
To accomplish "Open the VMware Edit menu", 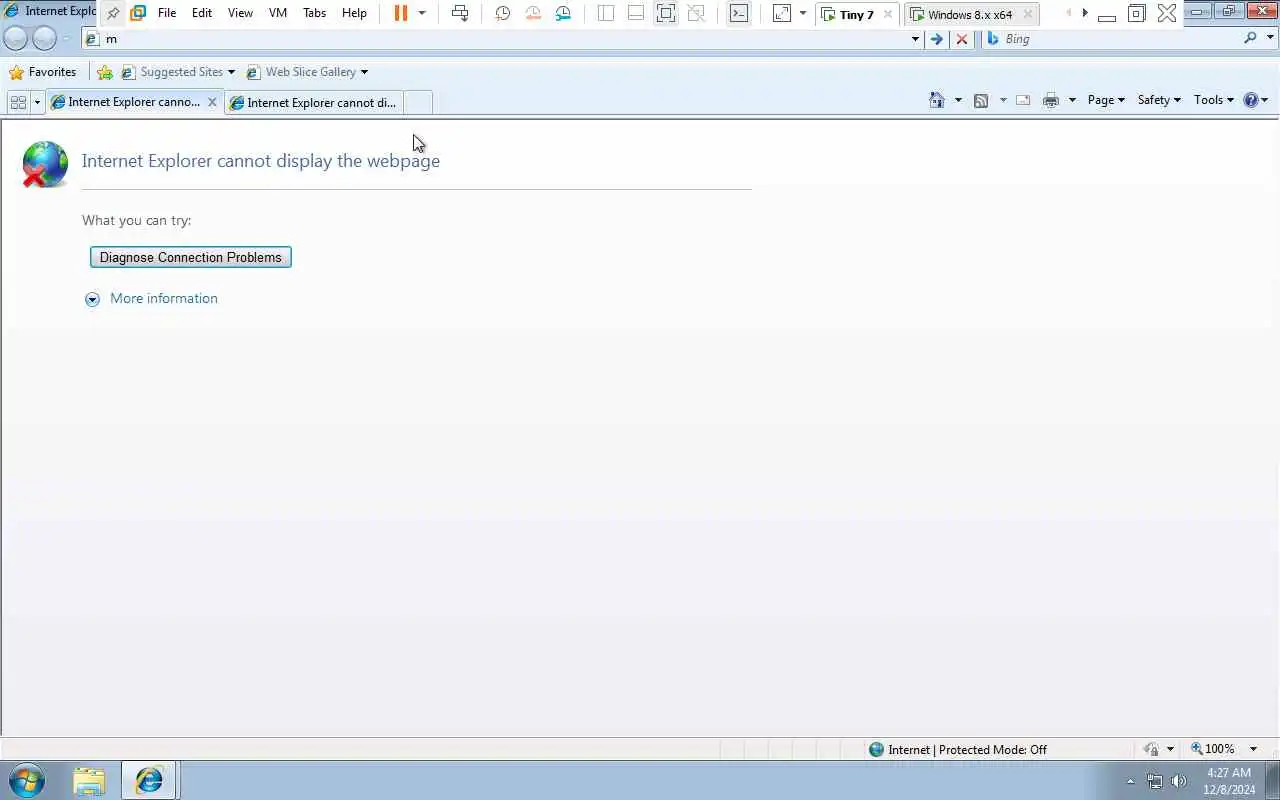I will [202, 13].
